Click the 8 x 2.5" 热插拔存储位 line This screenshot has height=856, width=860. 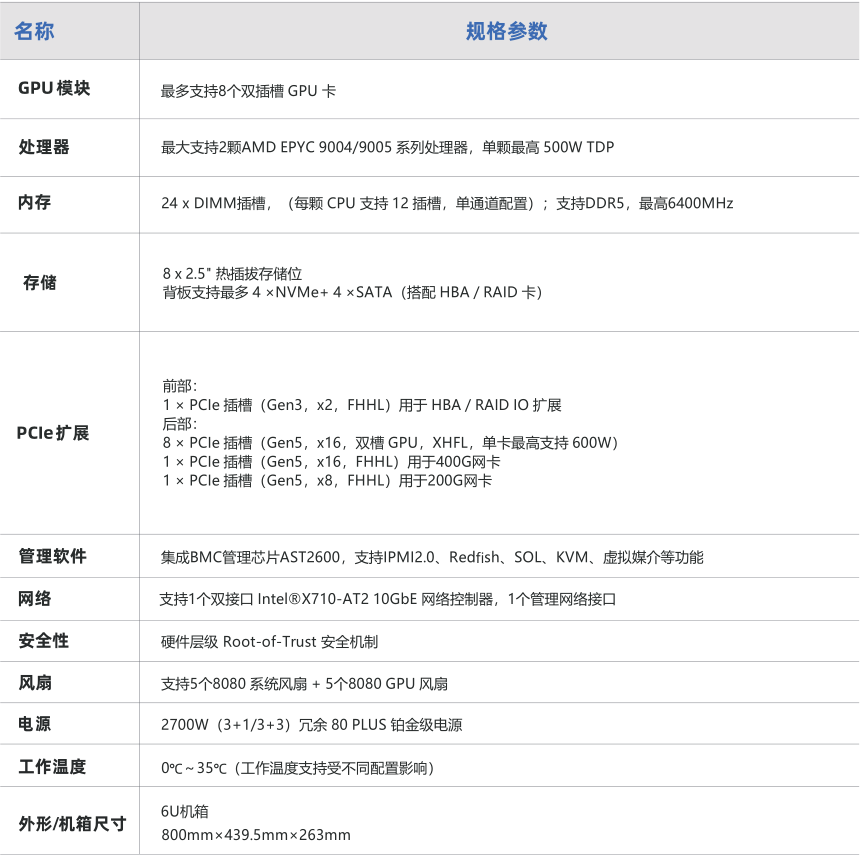[x=232, y=273]
